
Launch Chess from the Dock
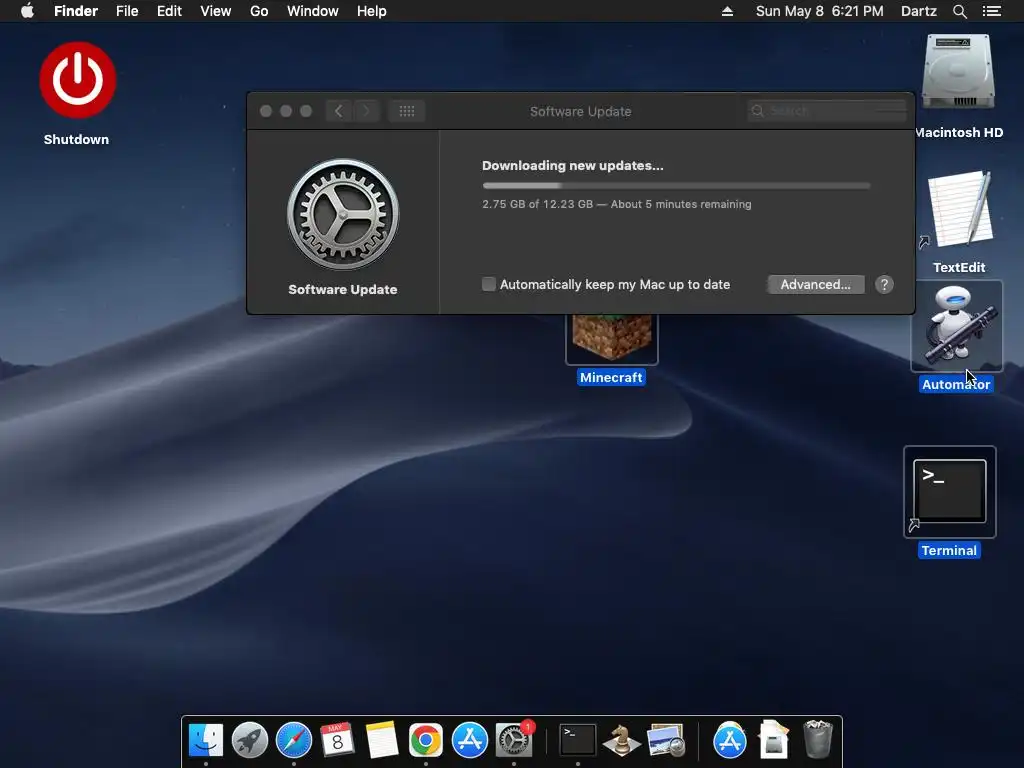coord(621,740)
